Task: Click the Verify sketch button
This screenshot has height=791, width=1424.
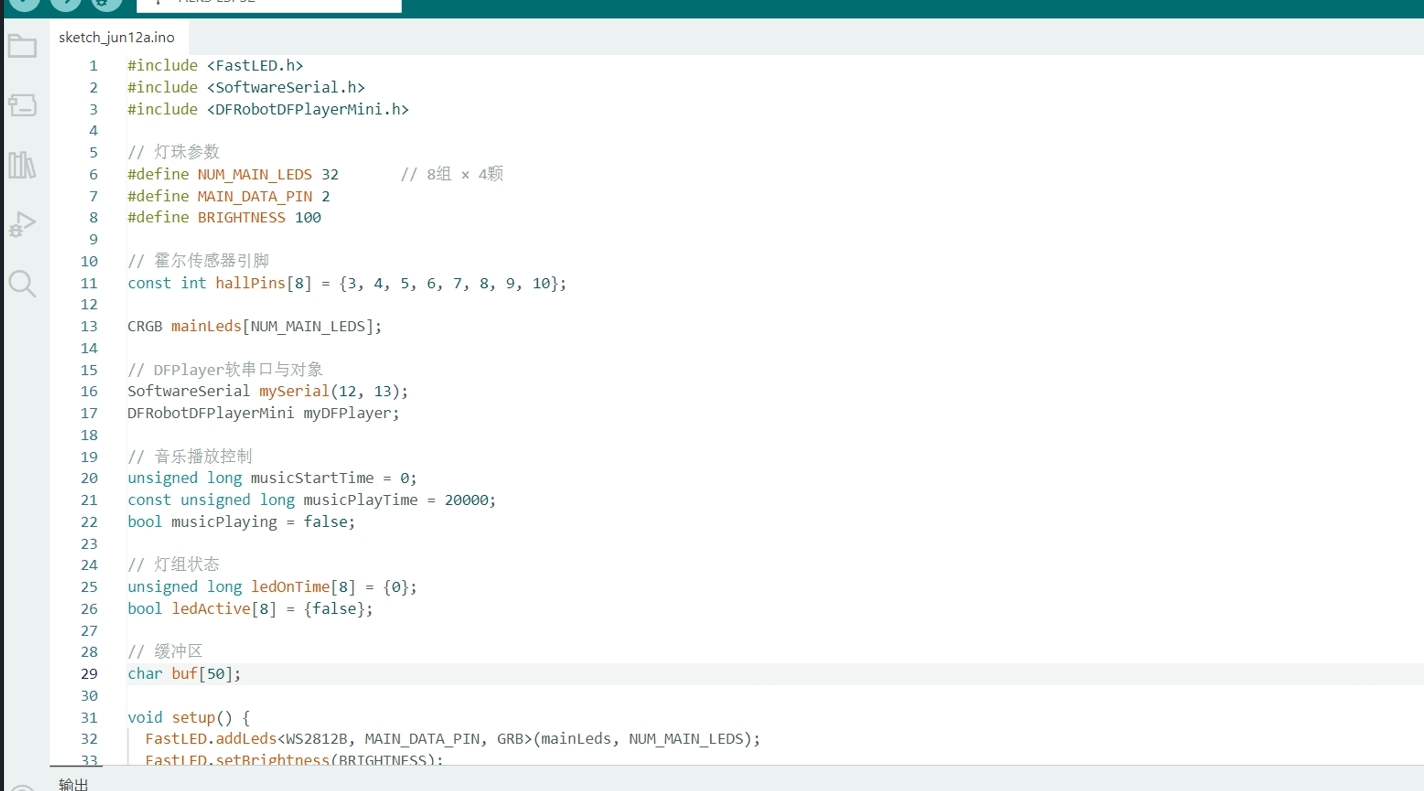Action: (25, 3)
